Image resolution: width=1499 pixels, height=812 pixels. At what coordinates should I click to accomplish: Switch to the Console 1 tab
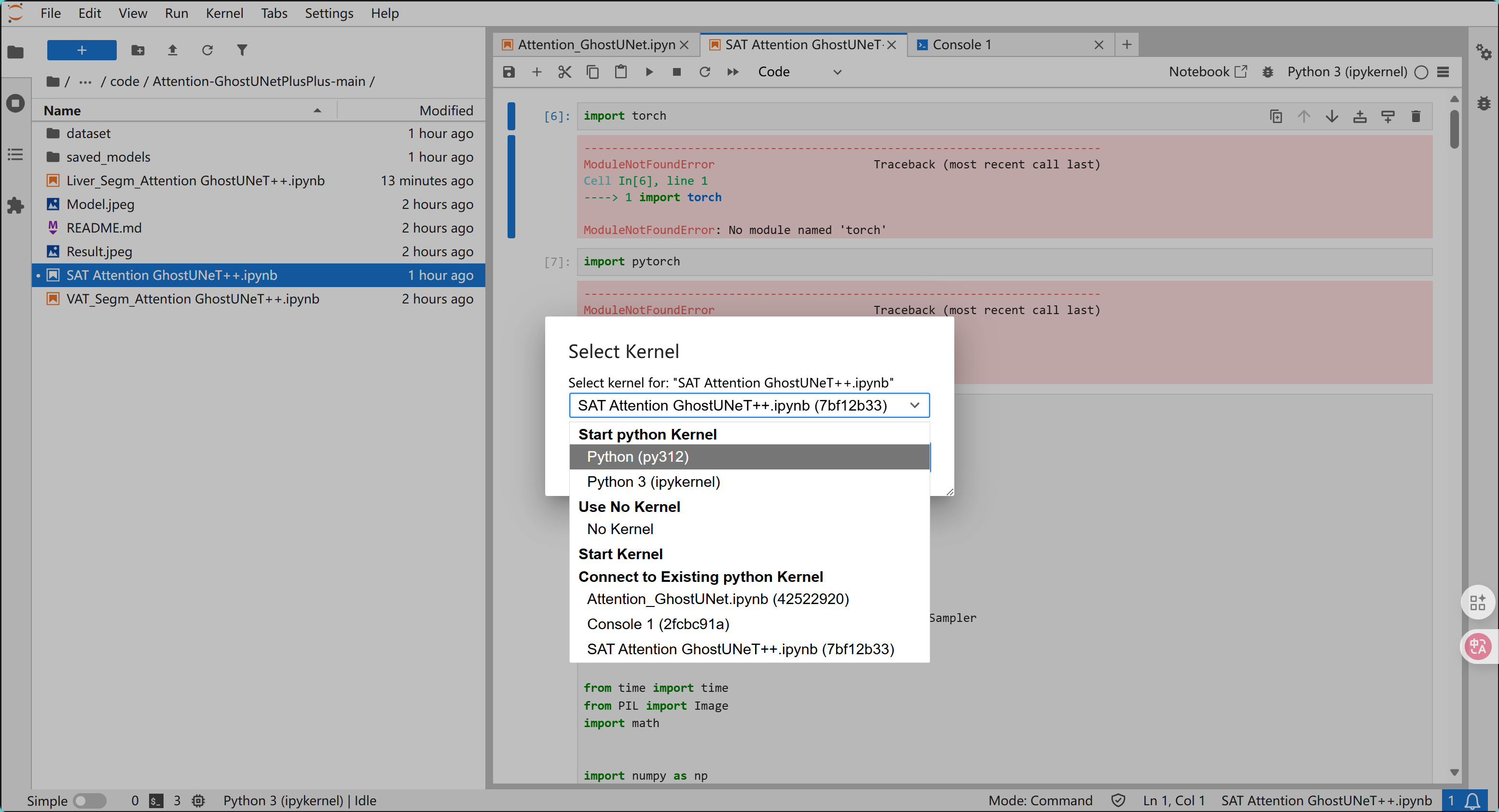point(962,45)
